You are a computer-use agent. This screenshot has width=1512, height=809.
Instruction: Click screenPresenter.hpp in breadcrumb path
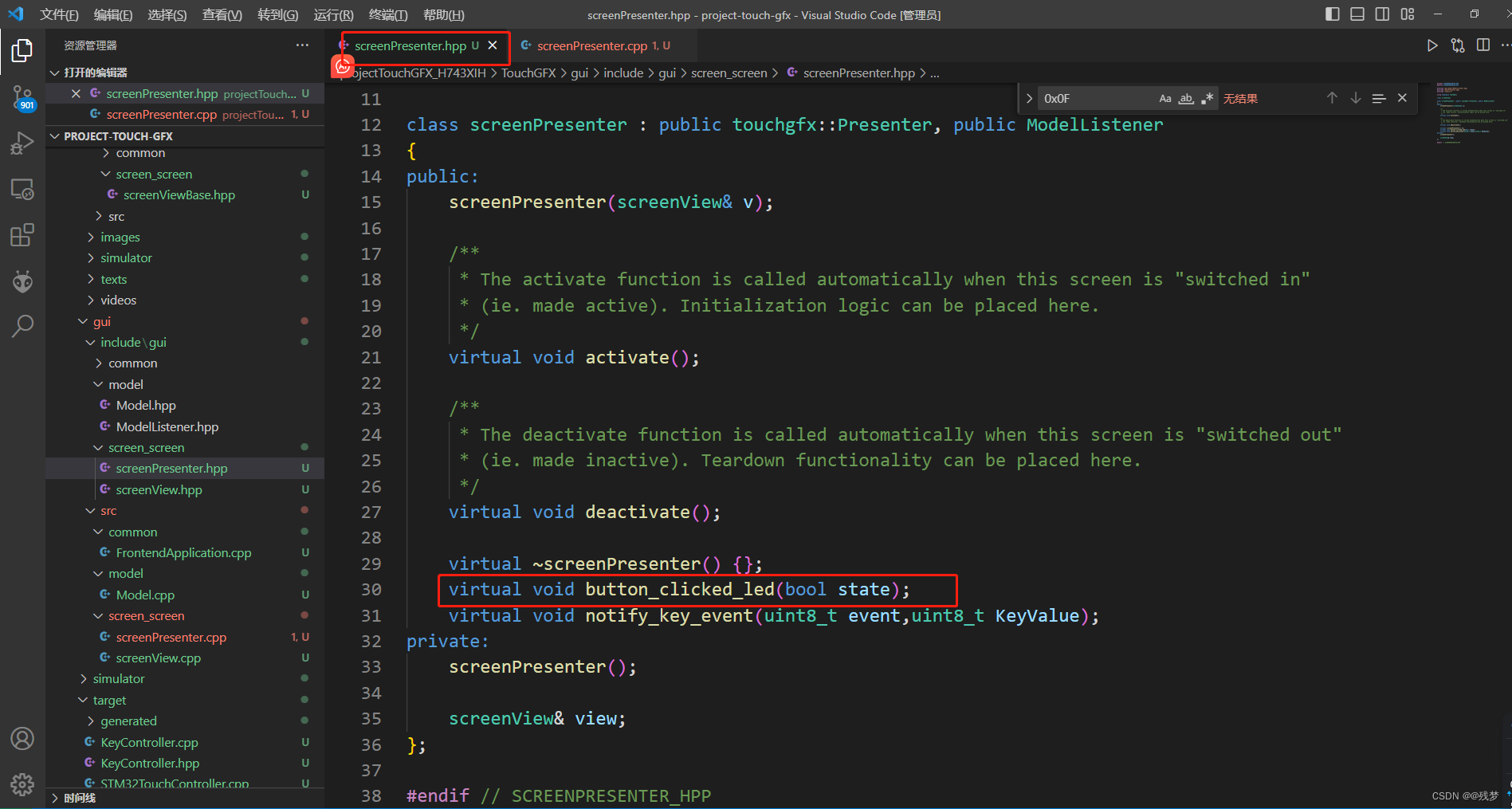click(859, 73)
